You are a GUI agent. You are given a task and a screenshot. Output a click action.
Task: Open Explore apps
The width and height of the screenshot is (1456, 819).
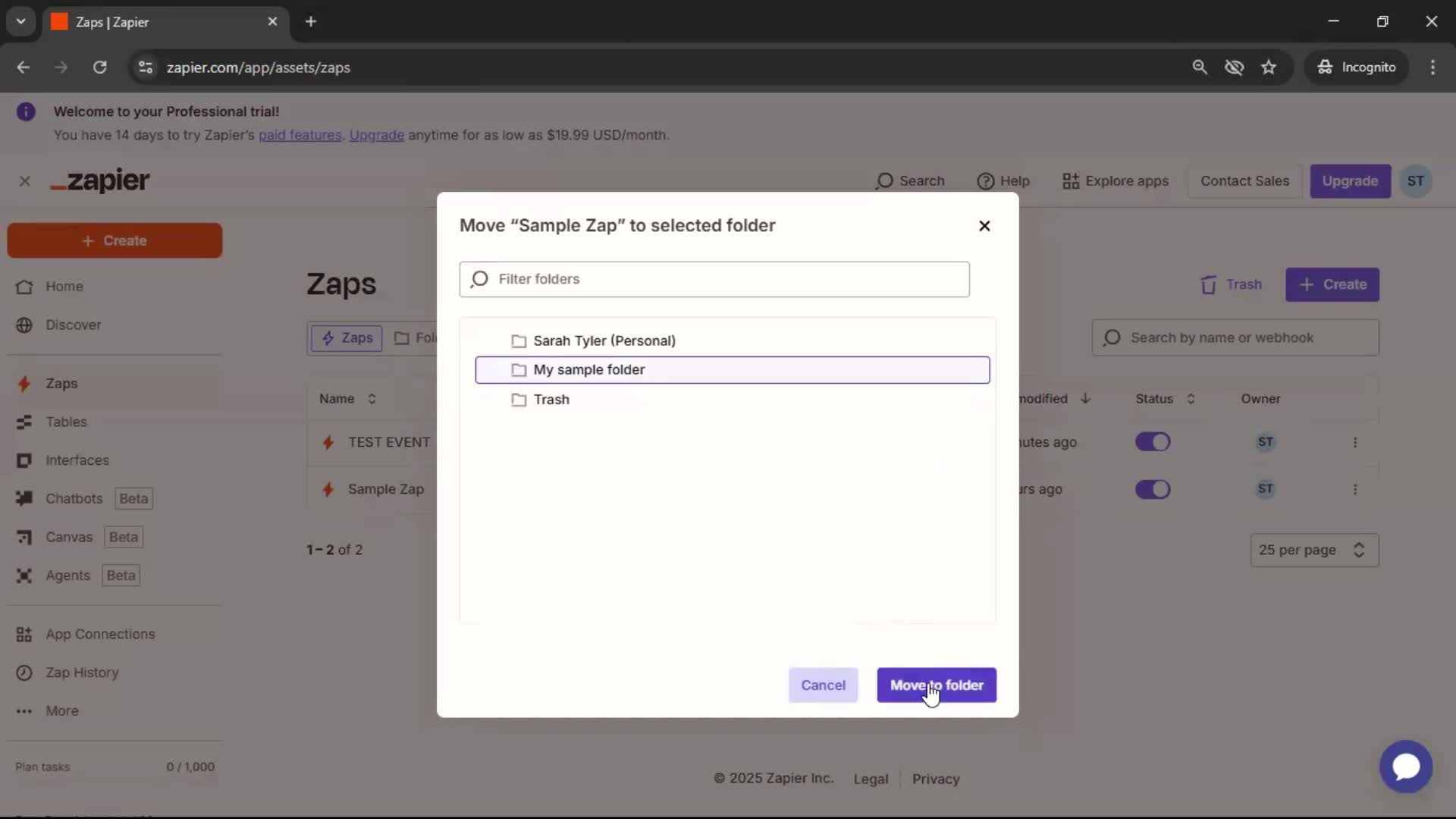point(1116,181)
